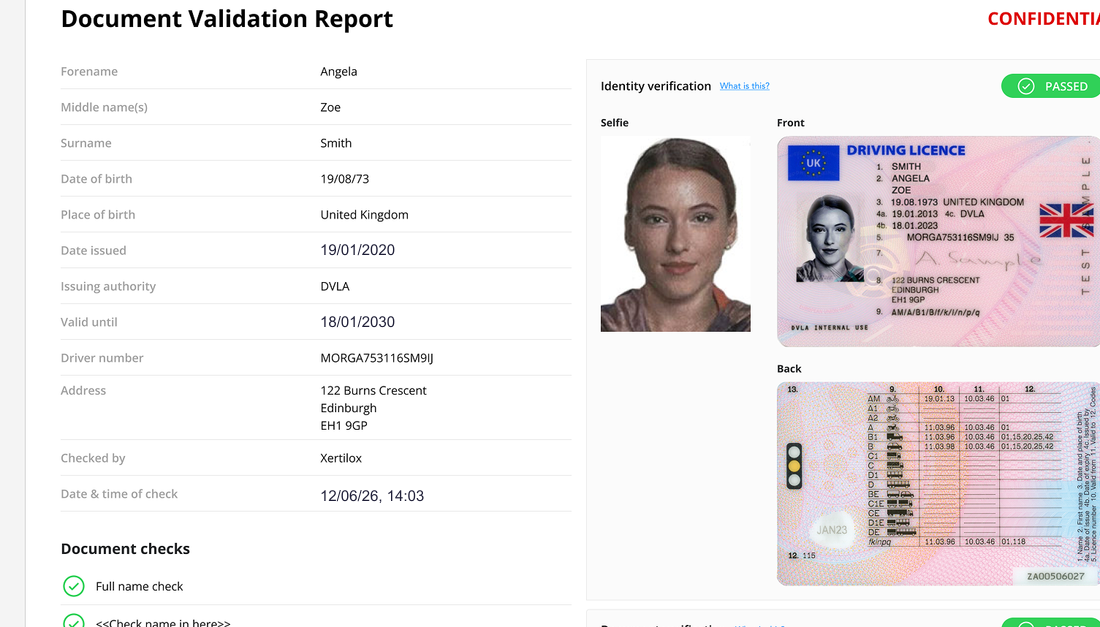Click the 'Forename' field label
1100x627 pixels.
click(x=89, y=72)
